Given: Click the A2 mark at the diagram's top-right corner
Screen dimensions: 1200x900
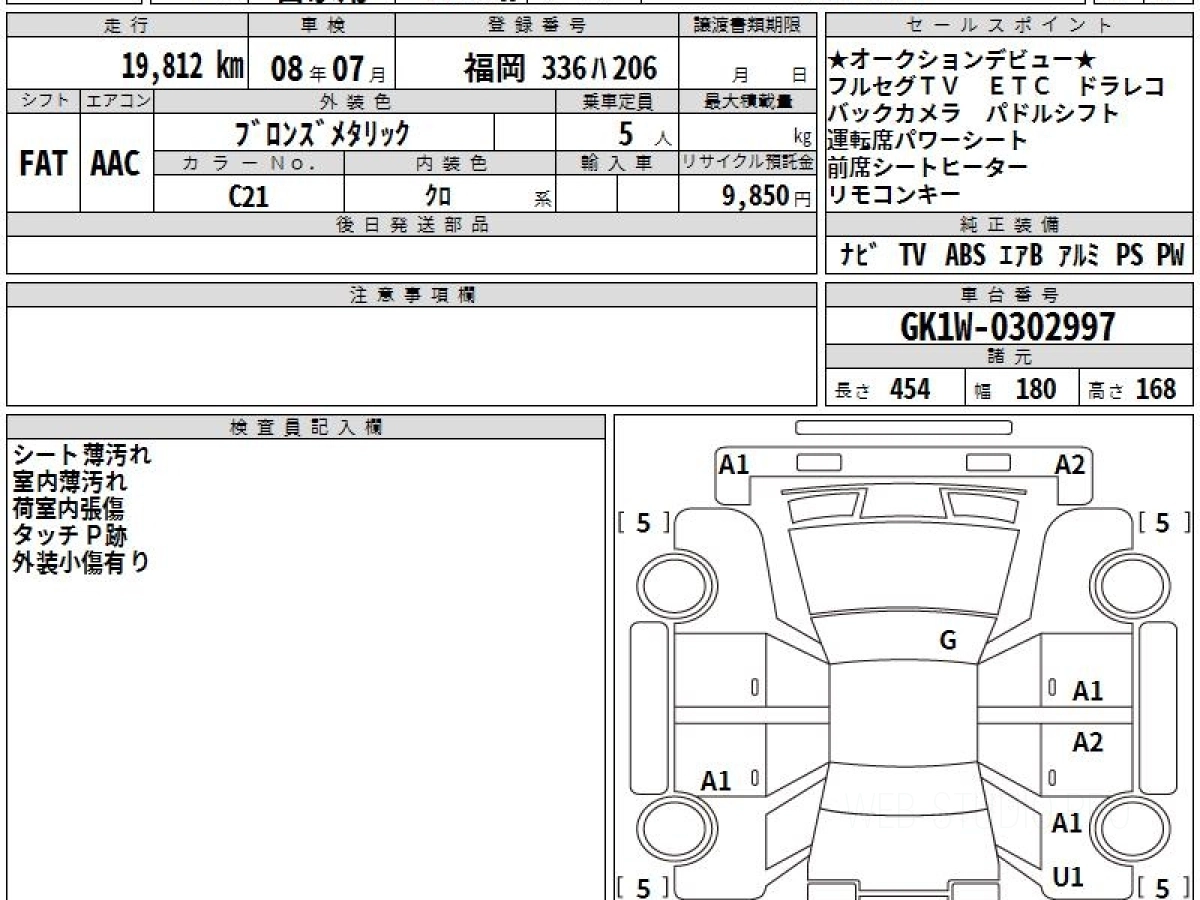Looking at the screenshot, I should click(1069, 464).
